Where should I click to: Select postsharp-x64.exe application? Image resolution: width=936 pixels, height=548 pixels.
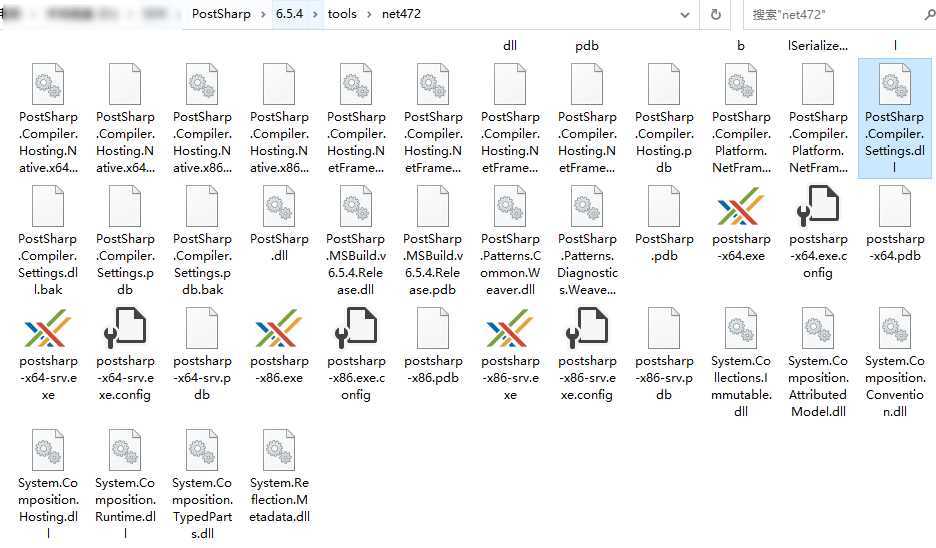pos(741,224)
